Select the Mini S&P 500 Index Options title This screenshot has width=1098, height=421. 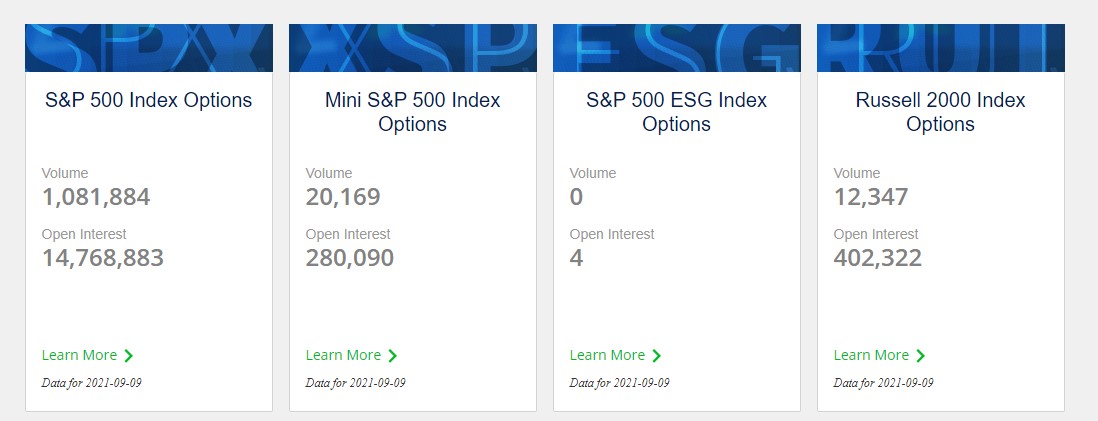coord(412,112)
